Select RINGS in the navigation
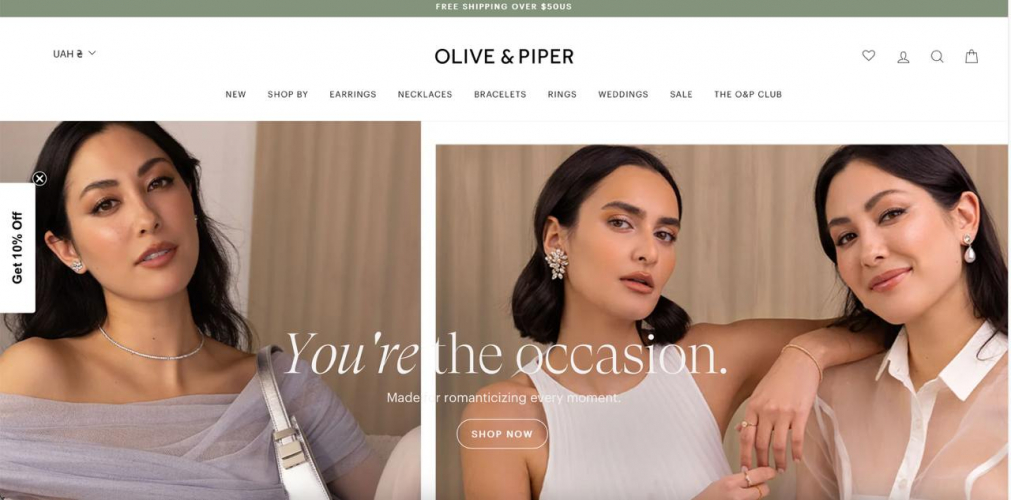 tap(562, 94)
